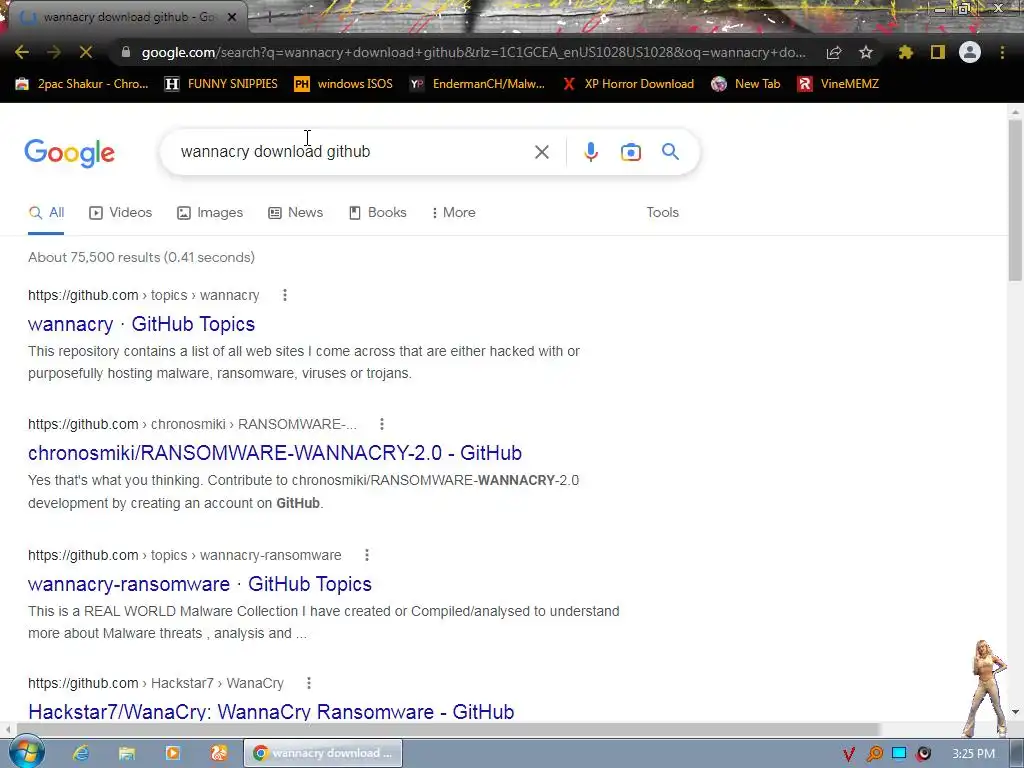Close the wannacry download github tab
This screenshot has height=768, width=1024.
[232, 17]
